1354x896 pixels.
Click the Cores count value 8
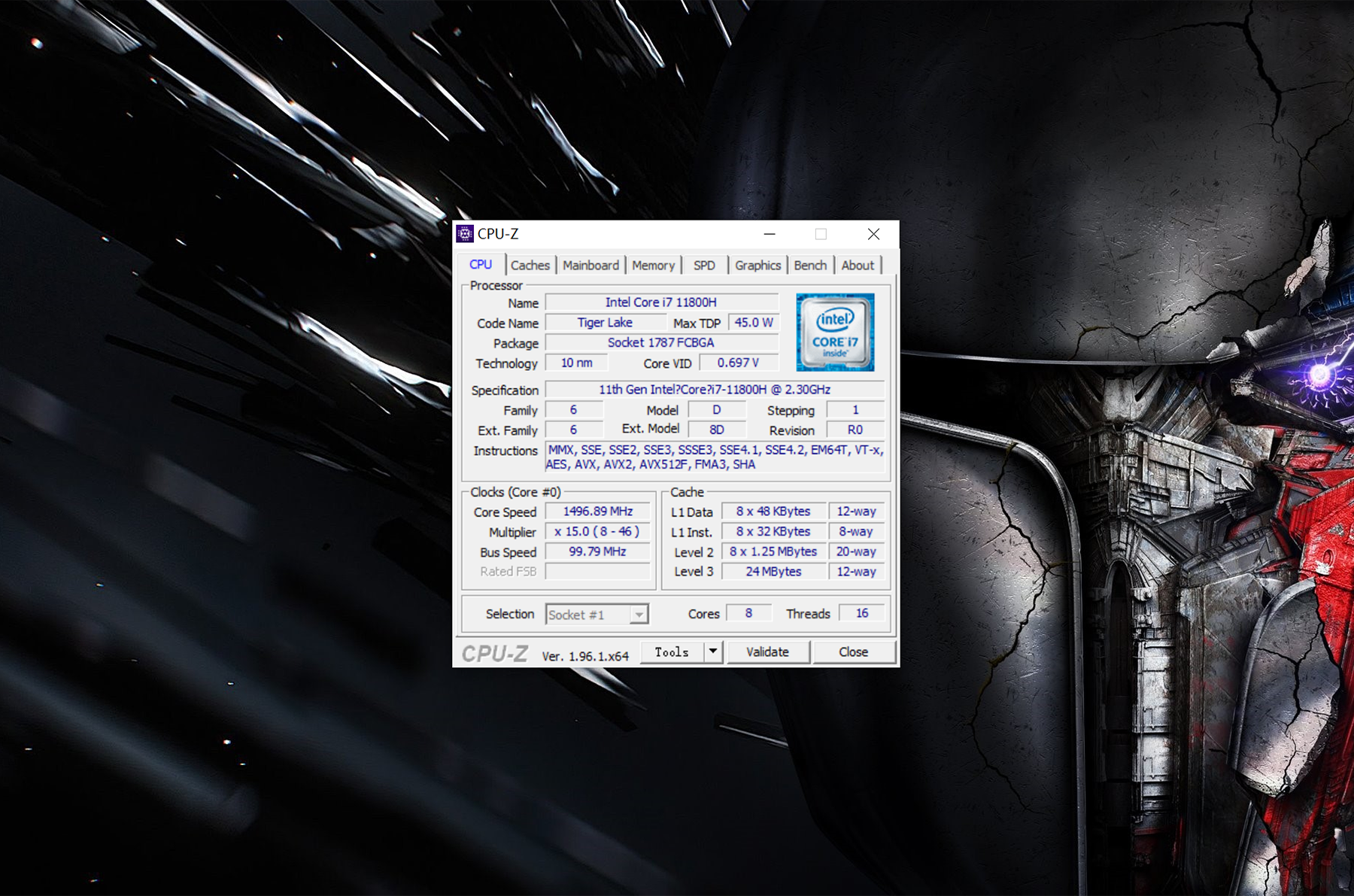(x=748, y=613)
